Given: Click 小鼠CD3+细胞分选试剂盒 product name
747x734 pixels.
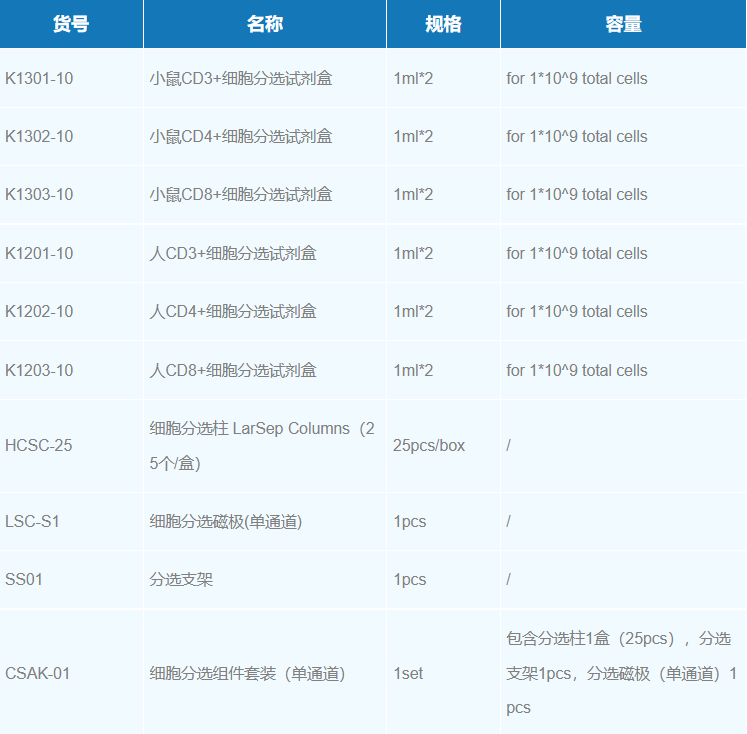Looking at the screenshot, I should (x=240, y=78).
